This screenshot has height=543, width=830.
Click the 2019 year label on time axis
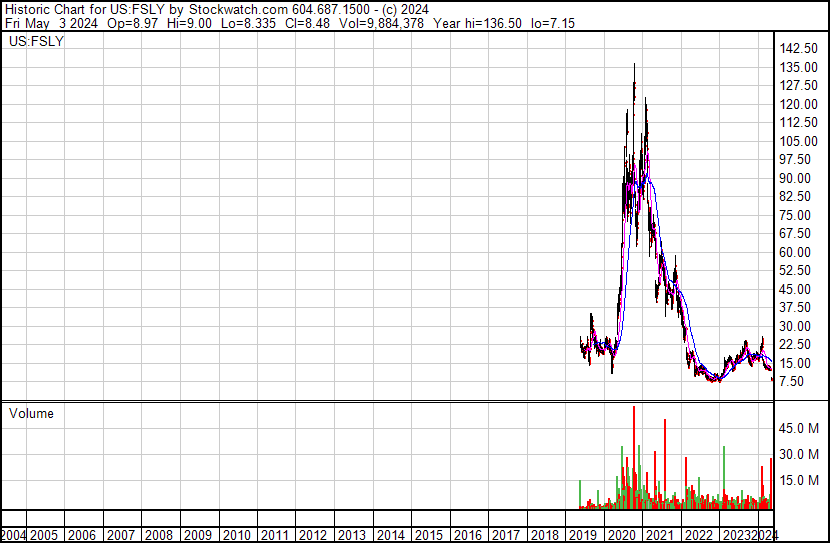coord(583,536)
